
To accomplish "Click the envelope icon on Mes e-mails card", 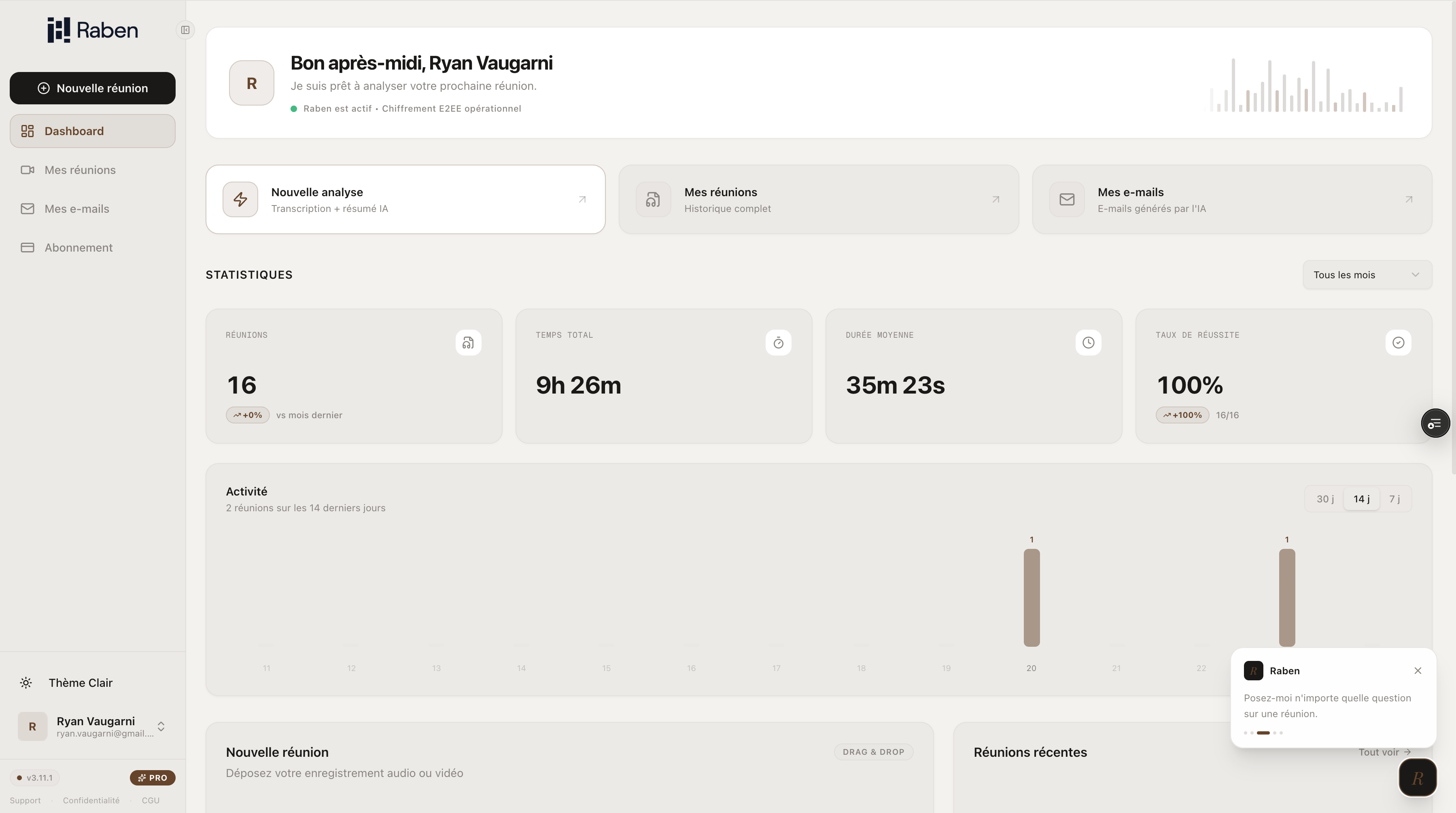I will pyautogui.click(x=1067, y=199).
